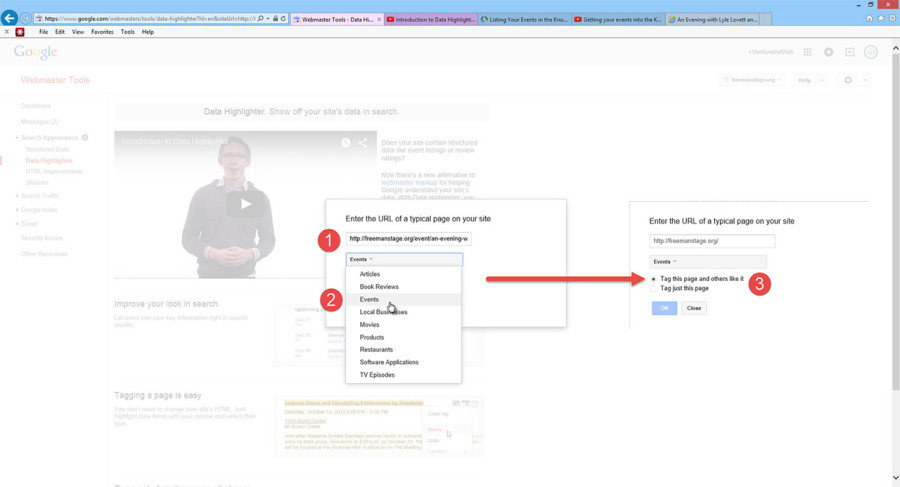
Task: Expand the Search Traffic section
Action: point(17,196)
